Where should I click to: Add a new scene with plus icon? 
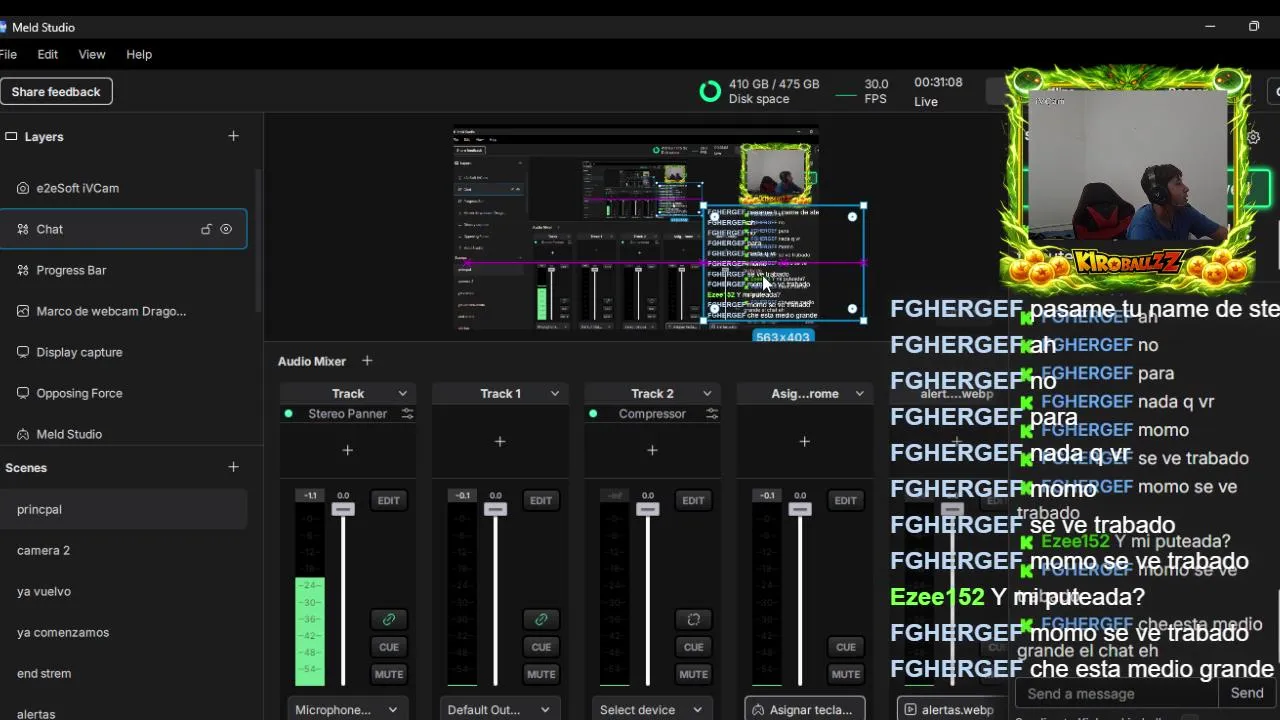point(233,467)
